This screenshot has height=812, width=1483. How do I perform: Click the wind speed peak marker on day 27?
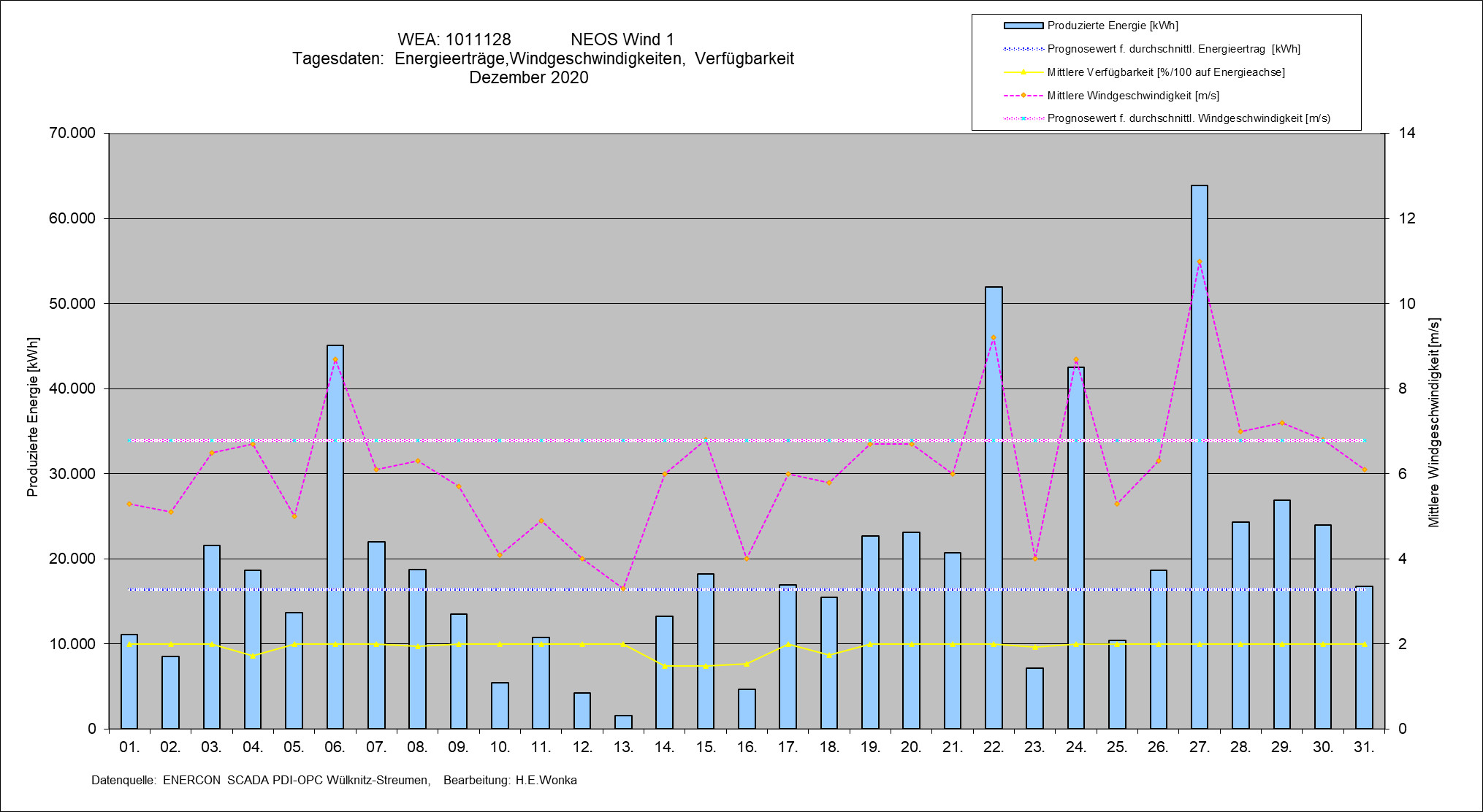(1199, 261)
